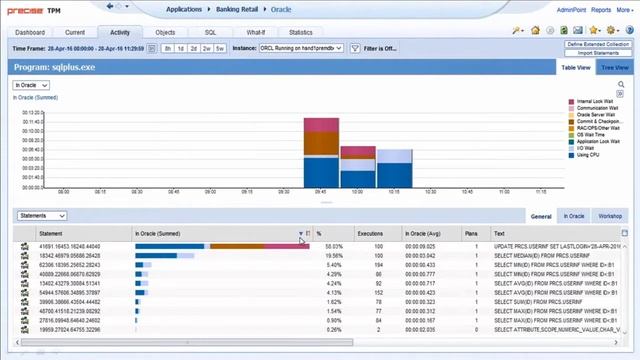Click the Using CPU legend swatch

(x=571, y=155)
